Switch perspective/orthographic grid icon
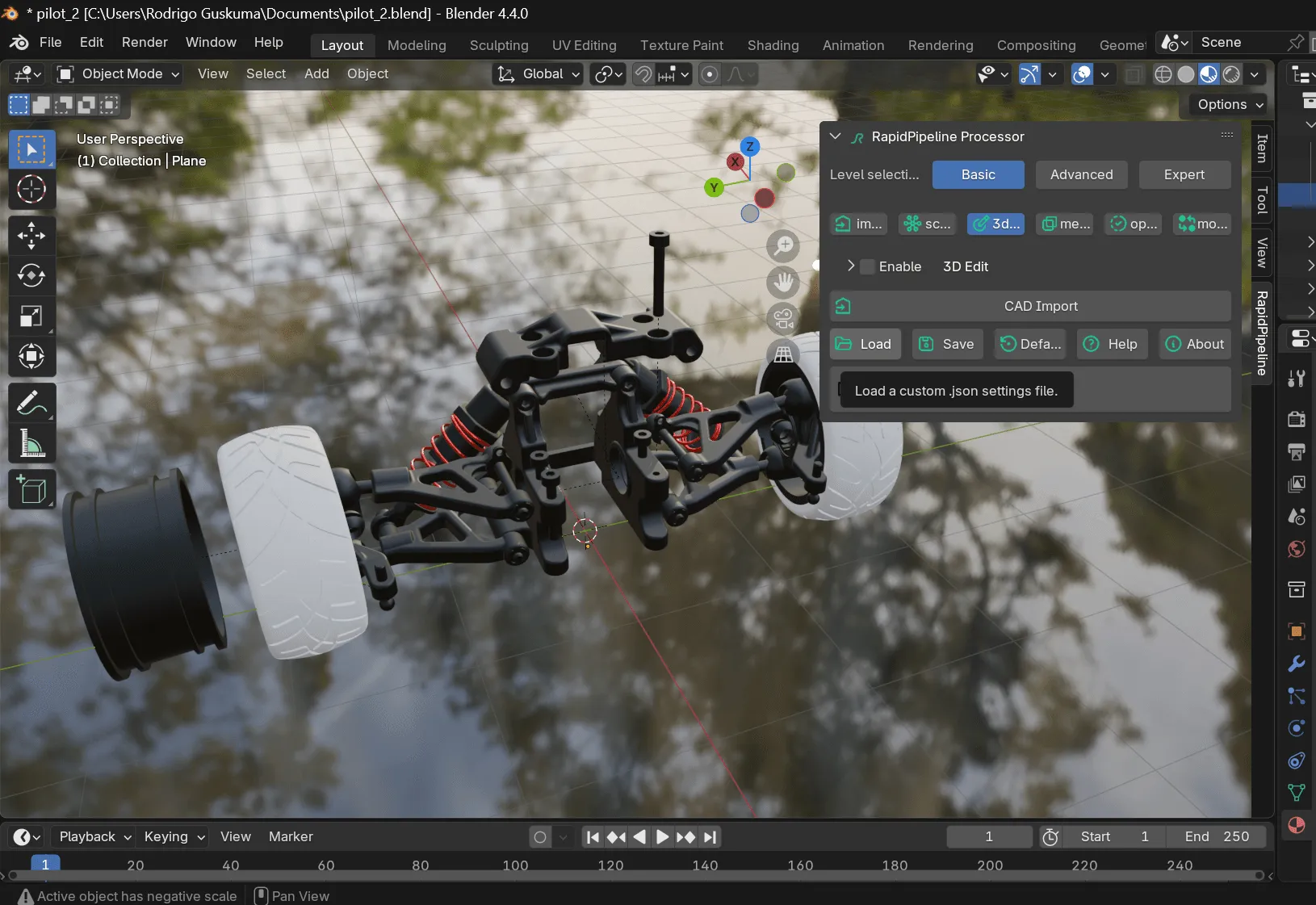The height and width of the screenshot is (905, 1316). 783,354
